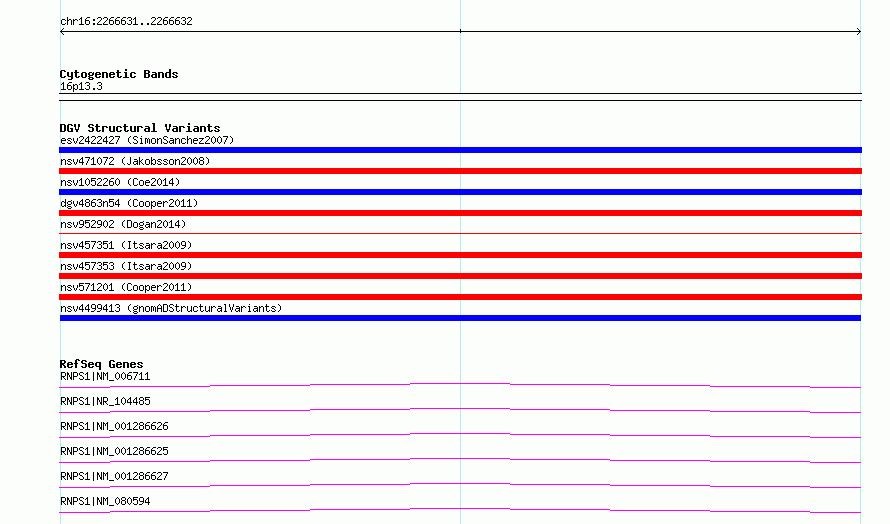
Task: Open the esv2422427 (SimonSanchez2007) variant label
Action: 147,140
